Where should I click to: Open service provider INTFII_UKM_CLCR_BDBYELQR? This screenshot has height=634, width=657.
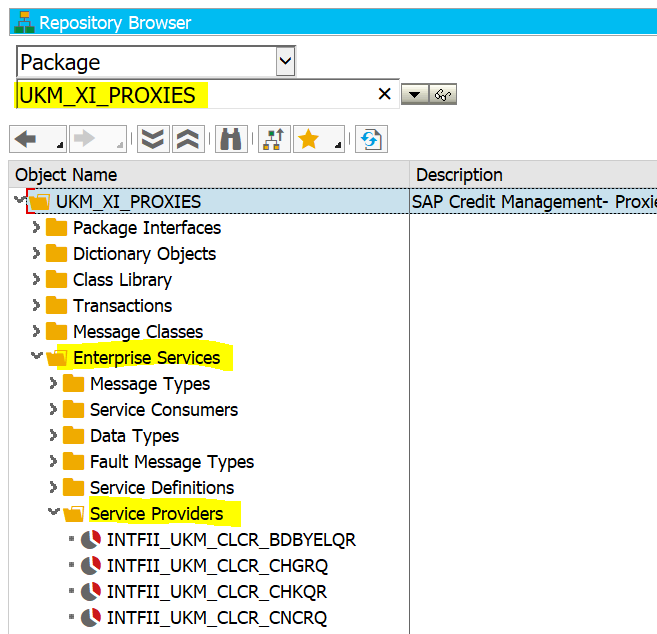tap(231, 540)
